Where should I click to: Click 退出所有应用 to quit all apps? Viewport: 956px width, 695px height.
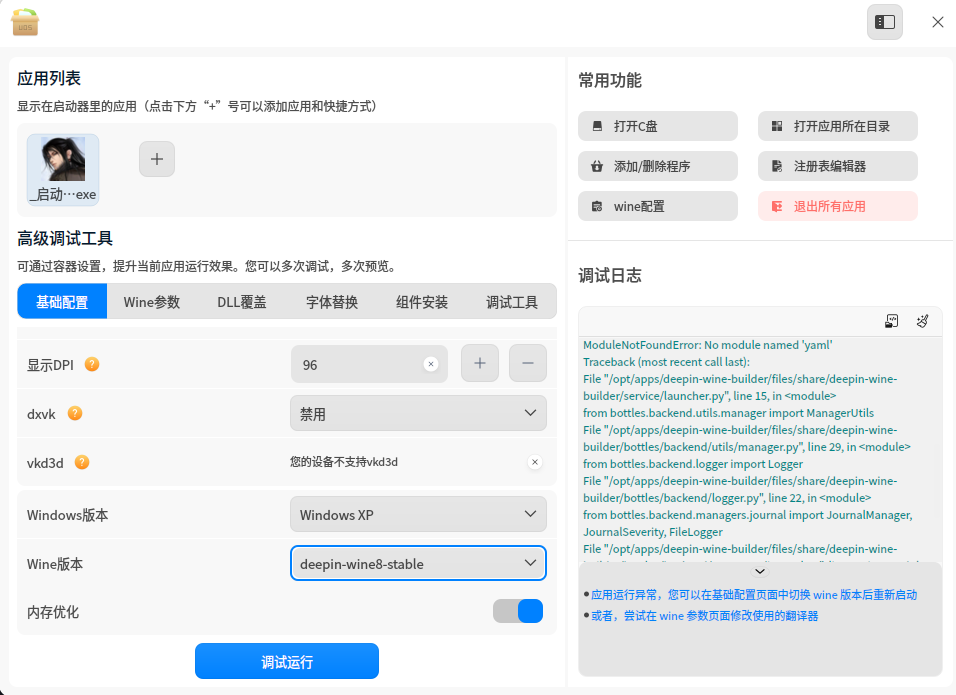[x=836, y=205]
